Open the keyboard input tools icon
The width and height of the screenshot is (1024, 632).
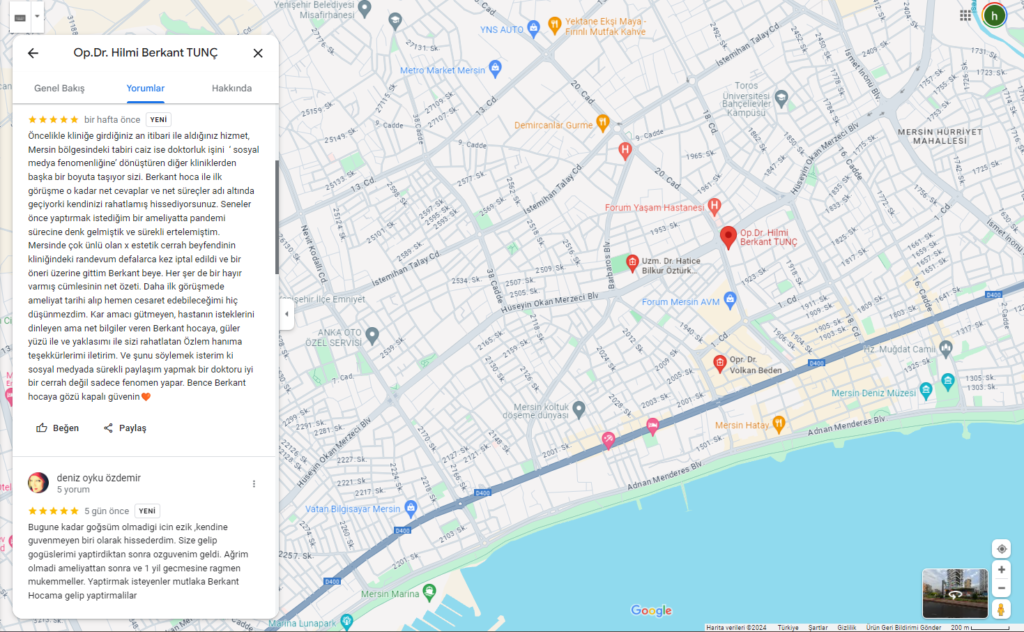[x=20, y=18]
